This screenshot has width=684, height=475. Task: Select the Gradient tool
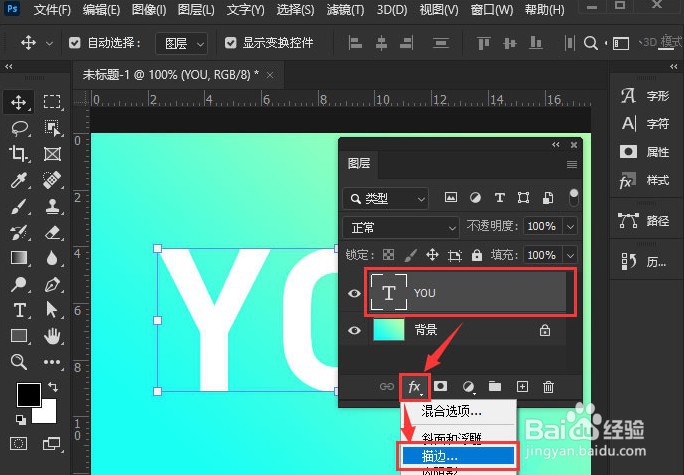click(x=19, y=258)
